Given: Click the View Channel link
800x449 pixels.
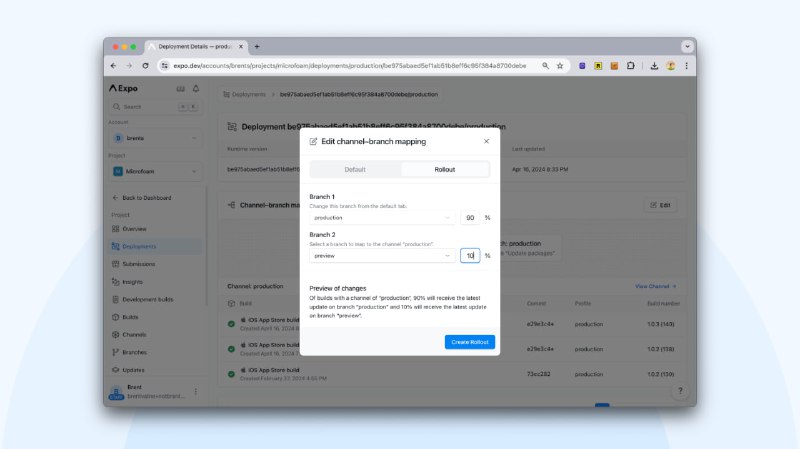Looking at the screenshot, I should pos(656,286).
